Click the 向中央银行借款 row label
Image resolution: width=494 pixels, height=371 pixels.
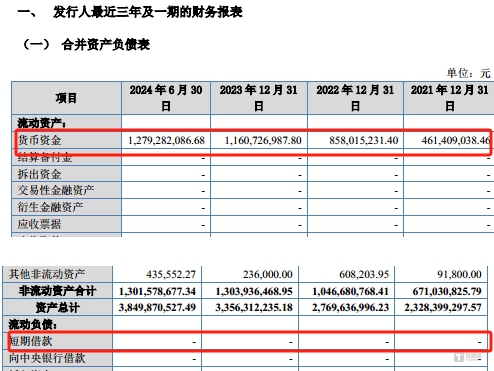coord(47,358)
